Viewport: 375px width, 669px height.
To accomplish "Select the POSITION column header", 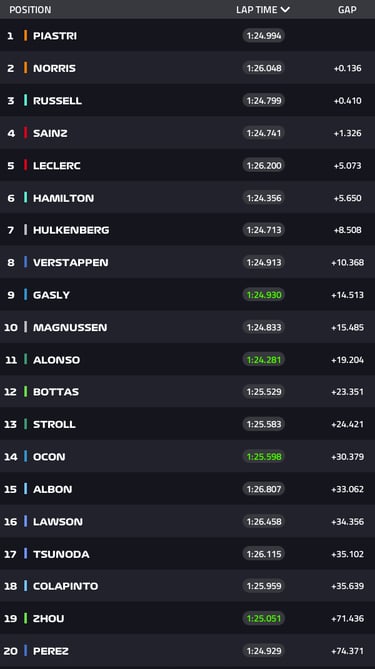I will pyautogui.click(x=30, y=10).
